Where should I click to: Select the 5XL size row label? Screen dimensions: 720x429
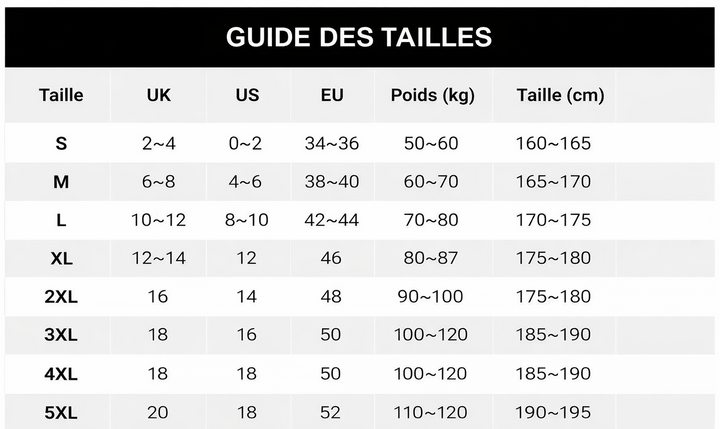pos(61,411)
